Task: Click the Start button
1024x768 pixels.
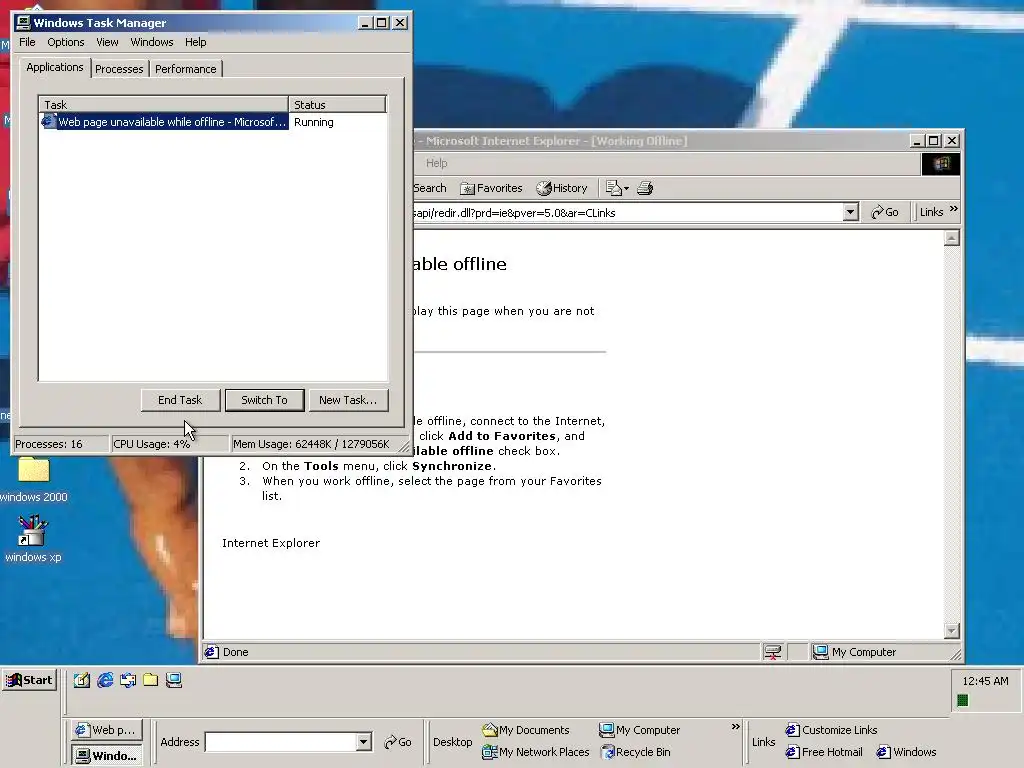Action: pyautogui.click(x=29, y=680)
